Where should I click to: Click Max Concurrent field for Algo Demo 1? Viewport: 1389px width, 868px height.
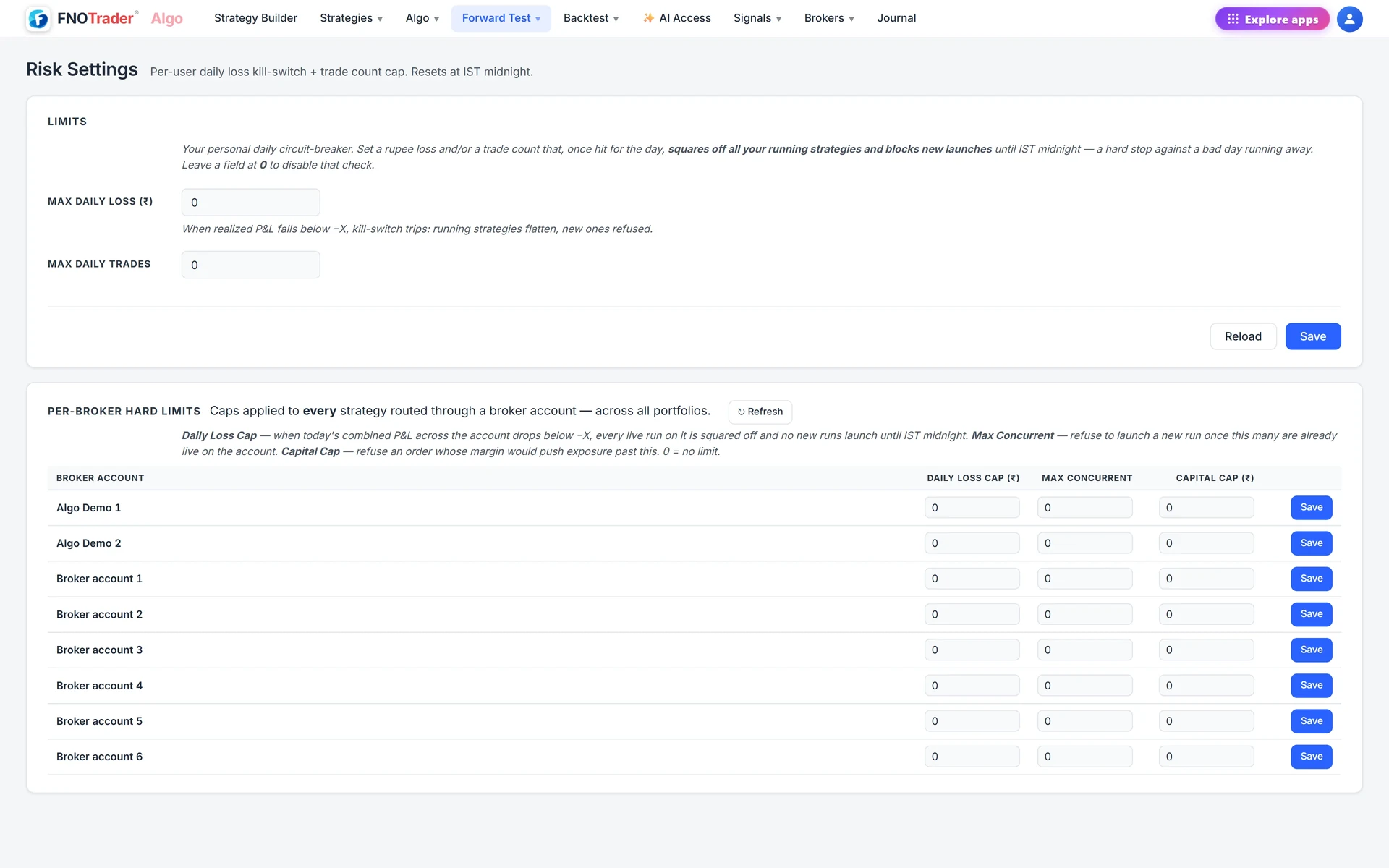tap(1084, 508)
